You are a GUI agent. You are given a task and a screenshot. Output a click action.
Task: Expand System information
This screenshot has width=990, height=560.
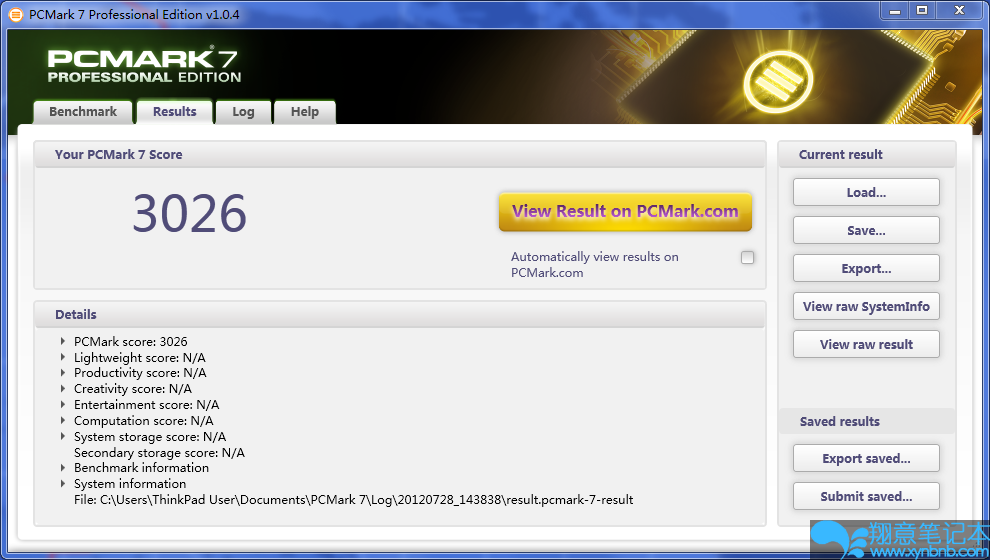(63, 484)
